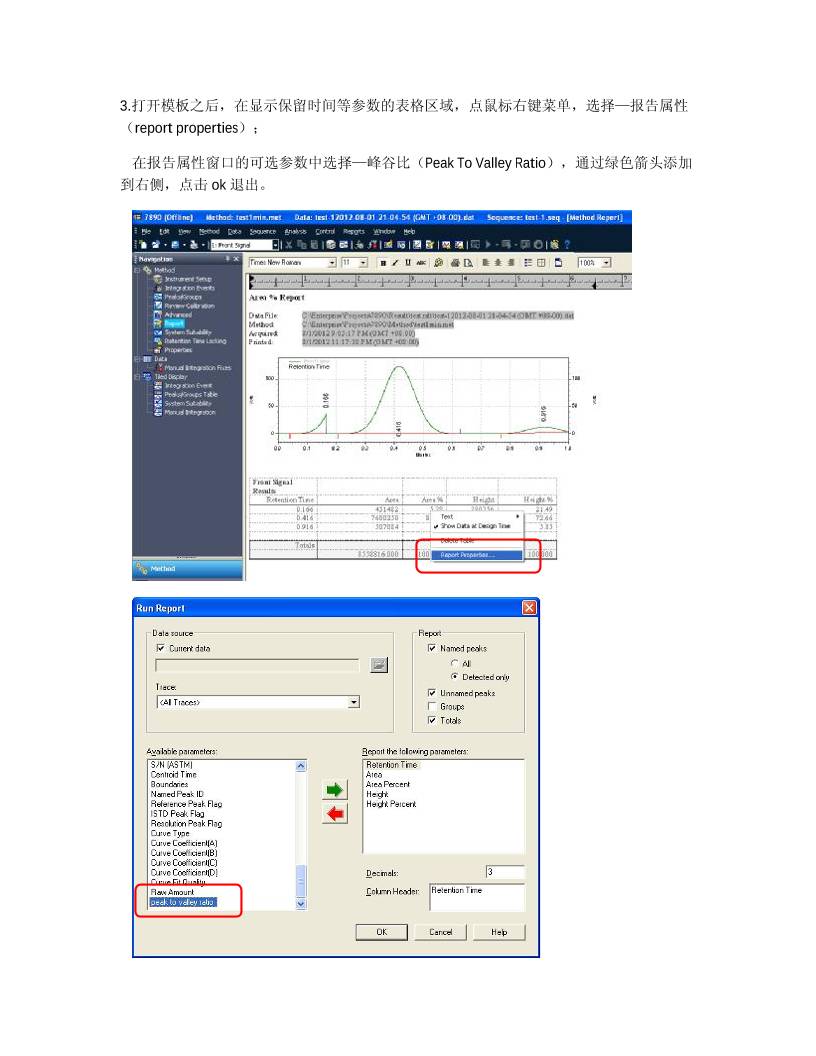The height and width of the screenshot is (1056, 816).
Task: Toggle bold formatting in report toolbar
Action: (x=383, y=262)
